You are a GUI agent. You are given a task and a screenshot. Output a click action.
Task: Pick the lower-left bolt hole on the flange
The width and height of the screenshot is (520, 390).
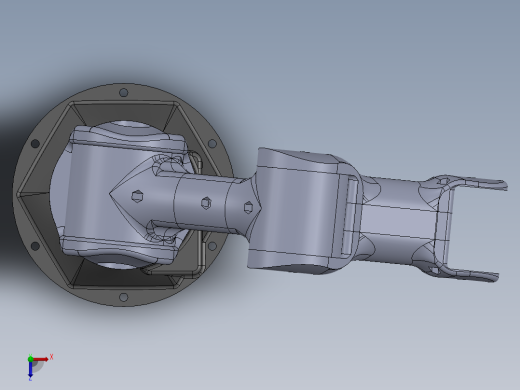(35, 246)
